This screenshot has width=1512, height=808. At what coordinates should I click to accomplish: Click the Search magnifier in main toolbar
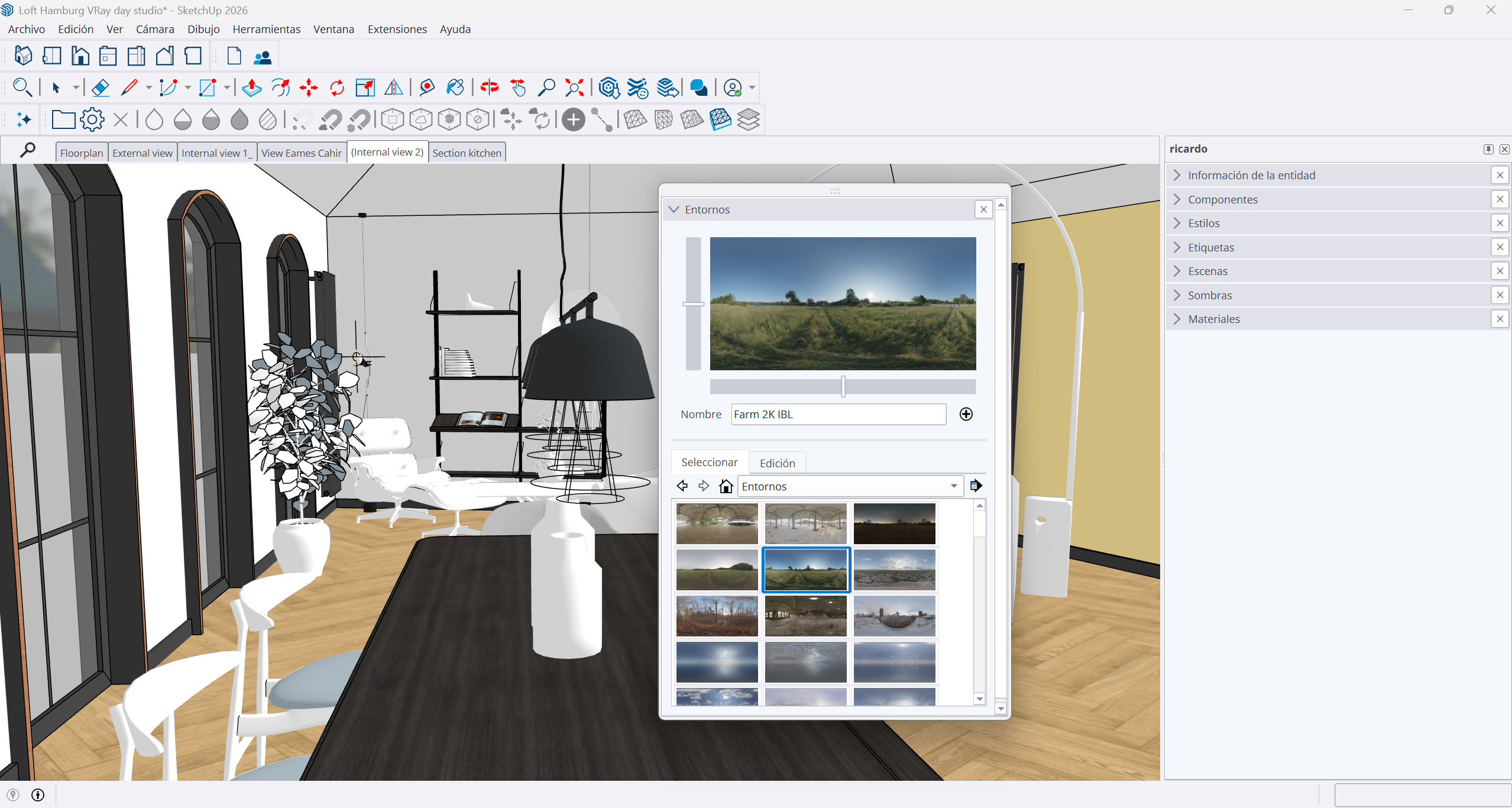tap(22, 88)
